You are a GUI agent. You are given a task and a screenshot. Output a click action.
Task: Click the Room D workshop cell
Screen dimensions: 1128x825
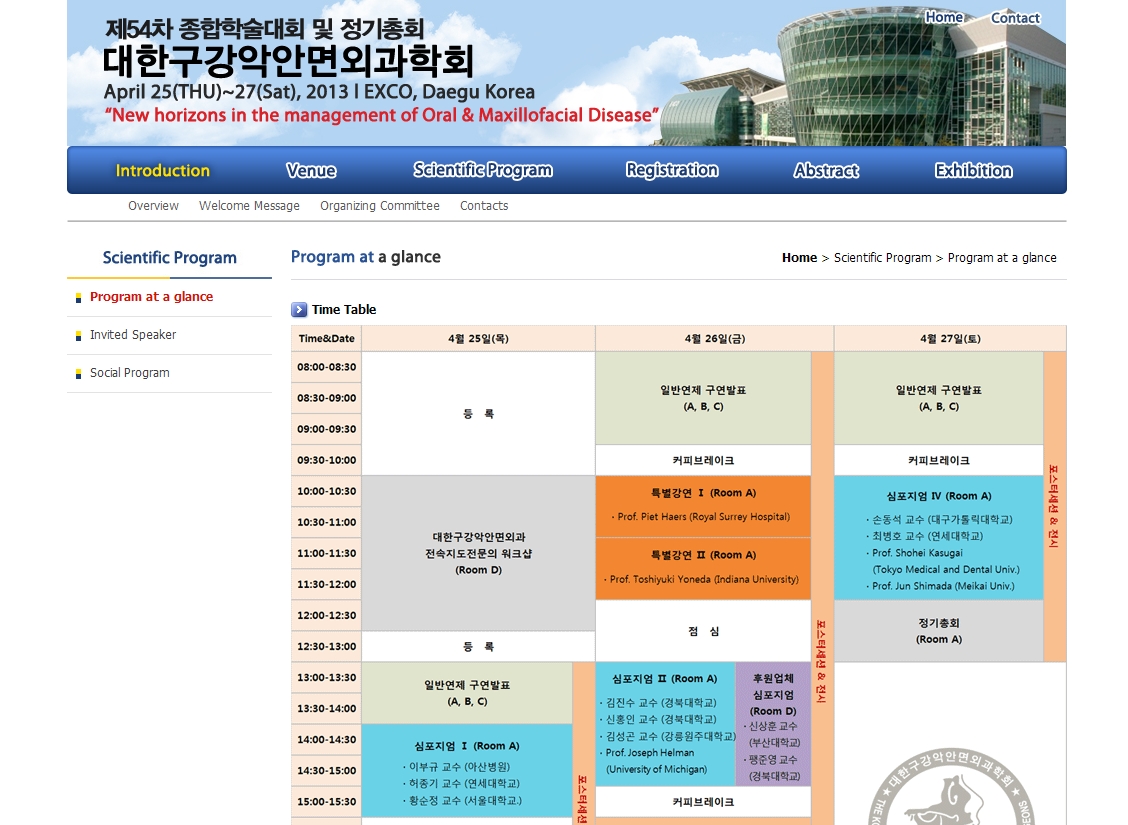478,553
